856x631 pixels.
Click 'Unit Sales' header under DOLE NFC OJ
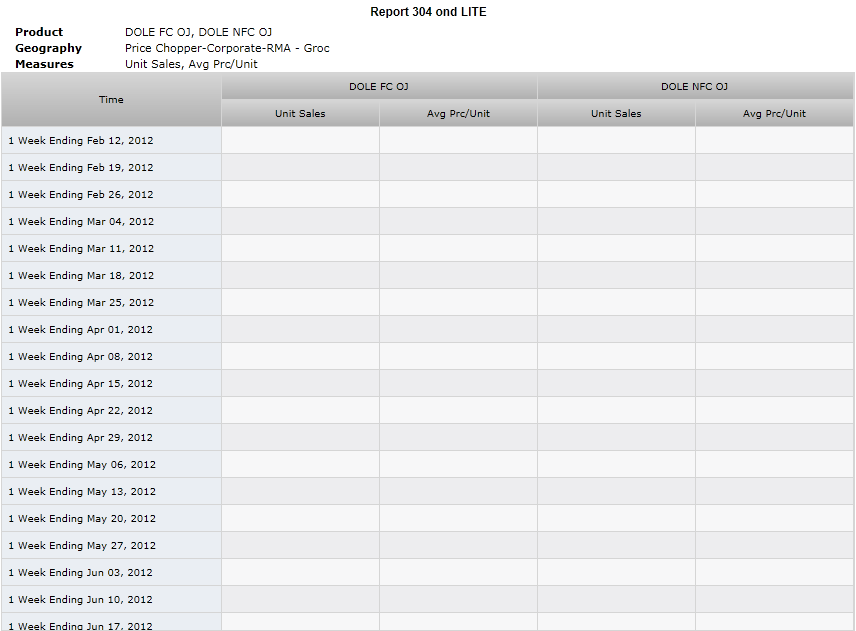pos(616,114)
